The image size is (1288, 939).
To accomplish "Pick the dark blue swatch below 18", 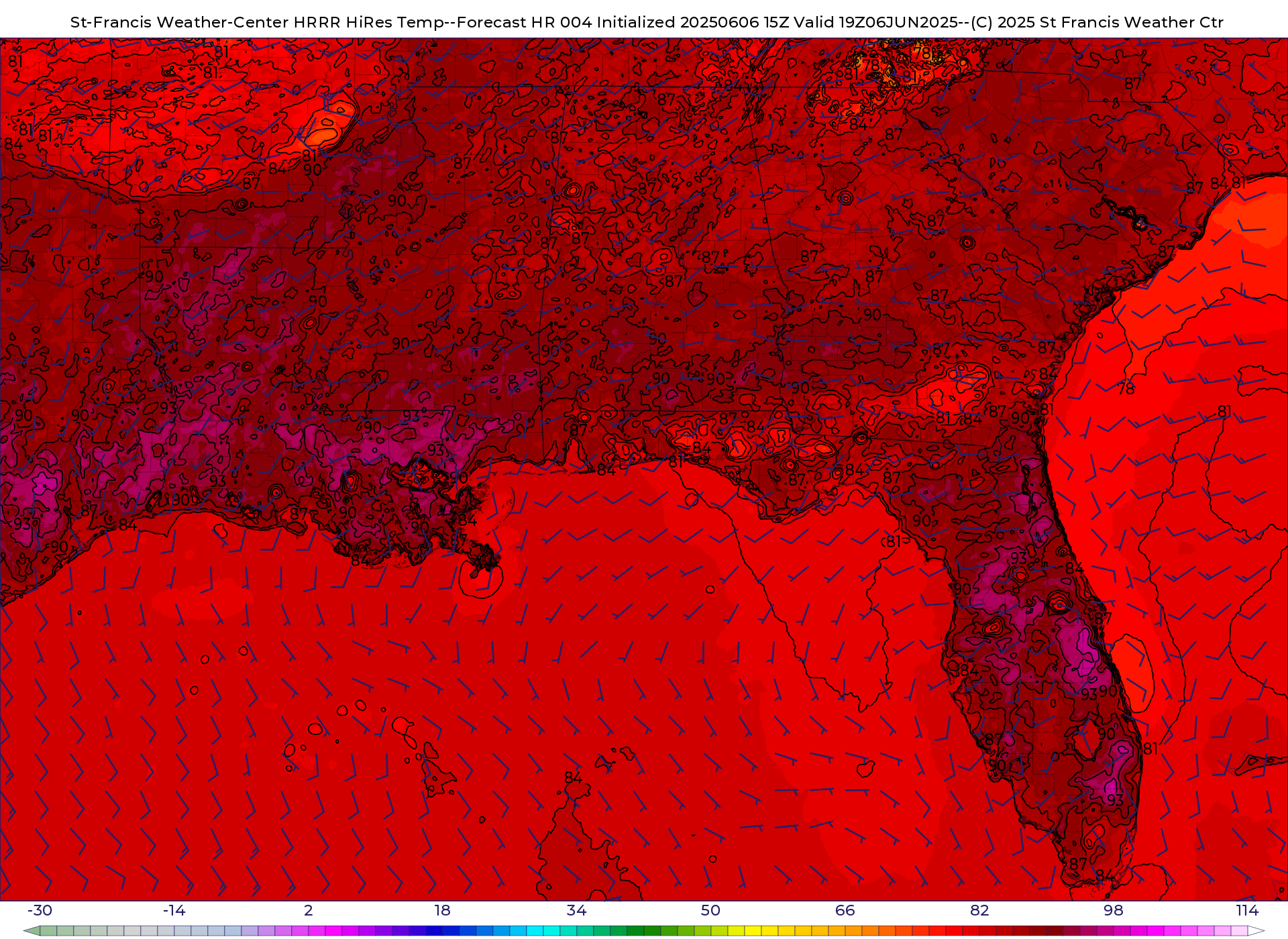I will click(434, 931).
